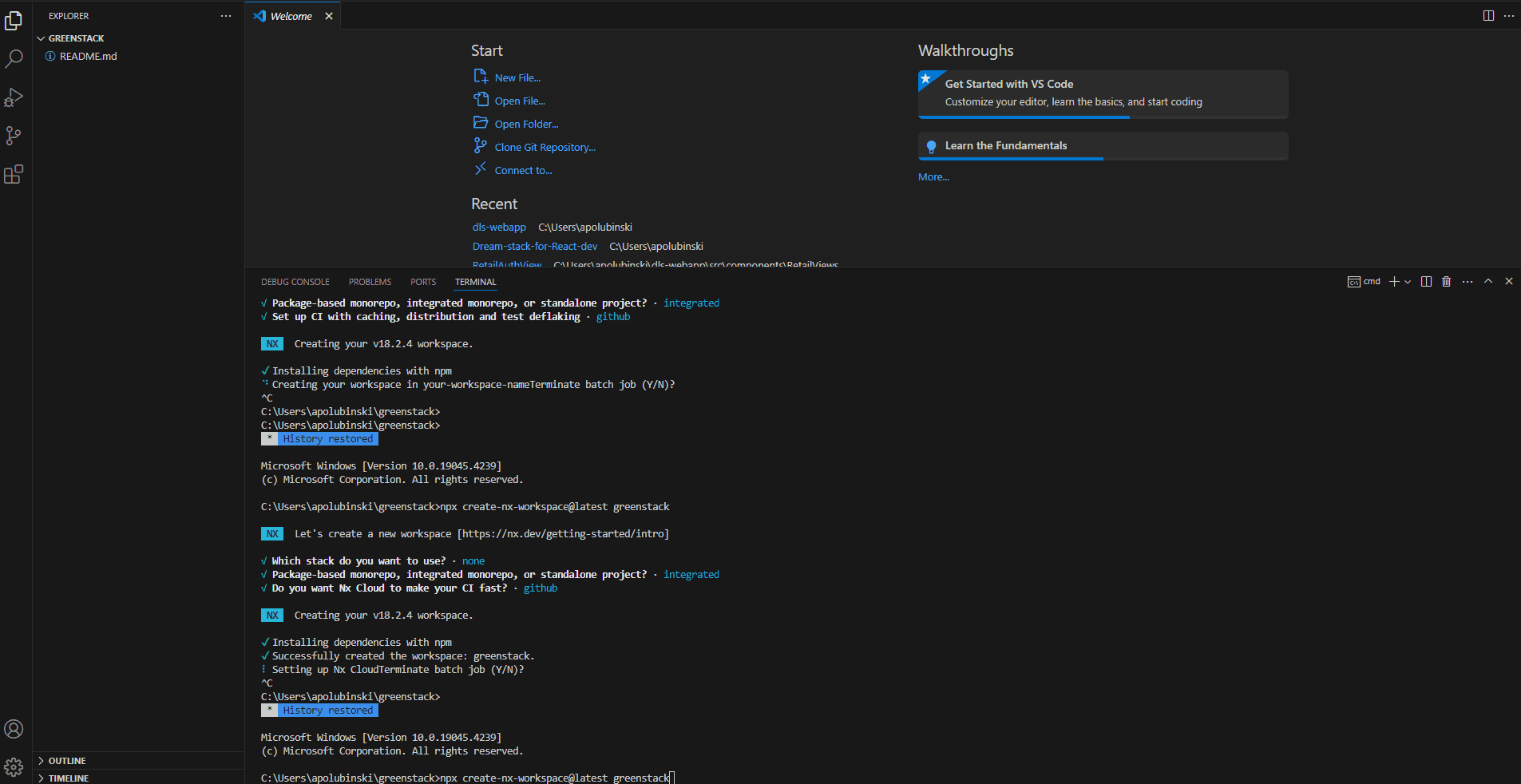Expand the Outline section
1521x784 pixels.
point(138,761)
